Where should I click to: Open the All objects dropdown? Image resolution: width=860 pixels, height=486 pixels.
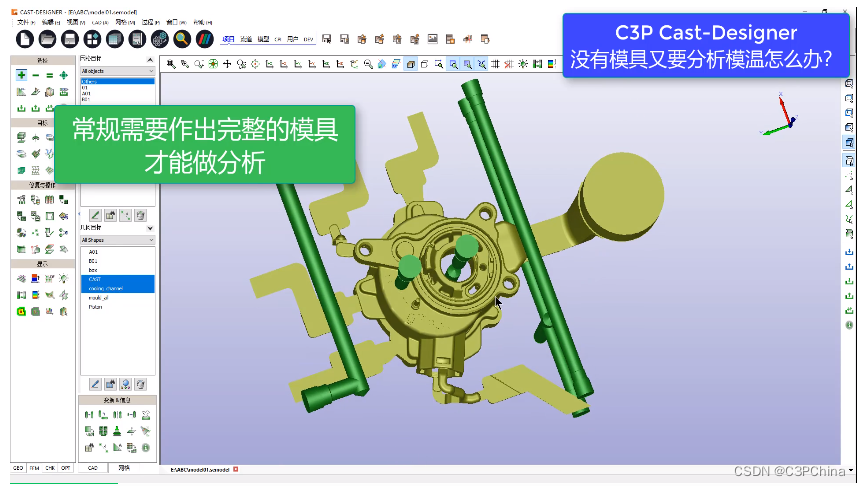[x=117, y=71]
